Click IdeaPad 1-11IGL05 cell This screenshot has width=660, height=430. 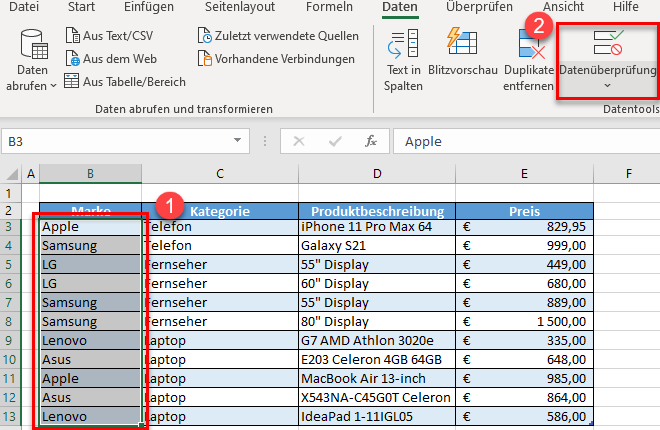(377, 417)
